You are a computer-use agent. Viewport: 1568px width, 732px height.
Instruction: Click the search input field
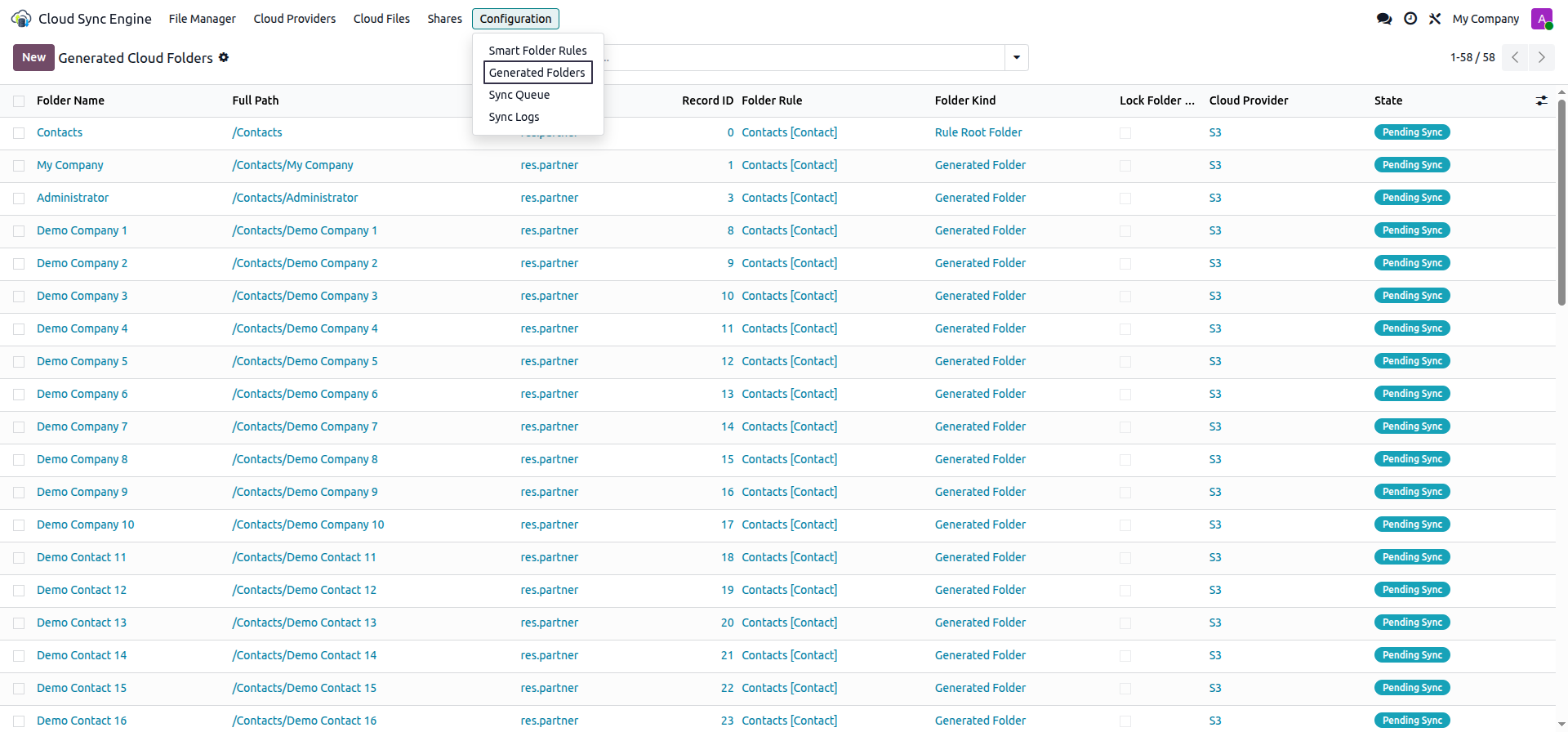click(x=804, y=58)
